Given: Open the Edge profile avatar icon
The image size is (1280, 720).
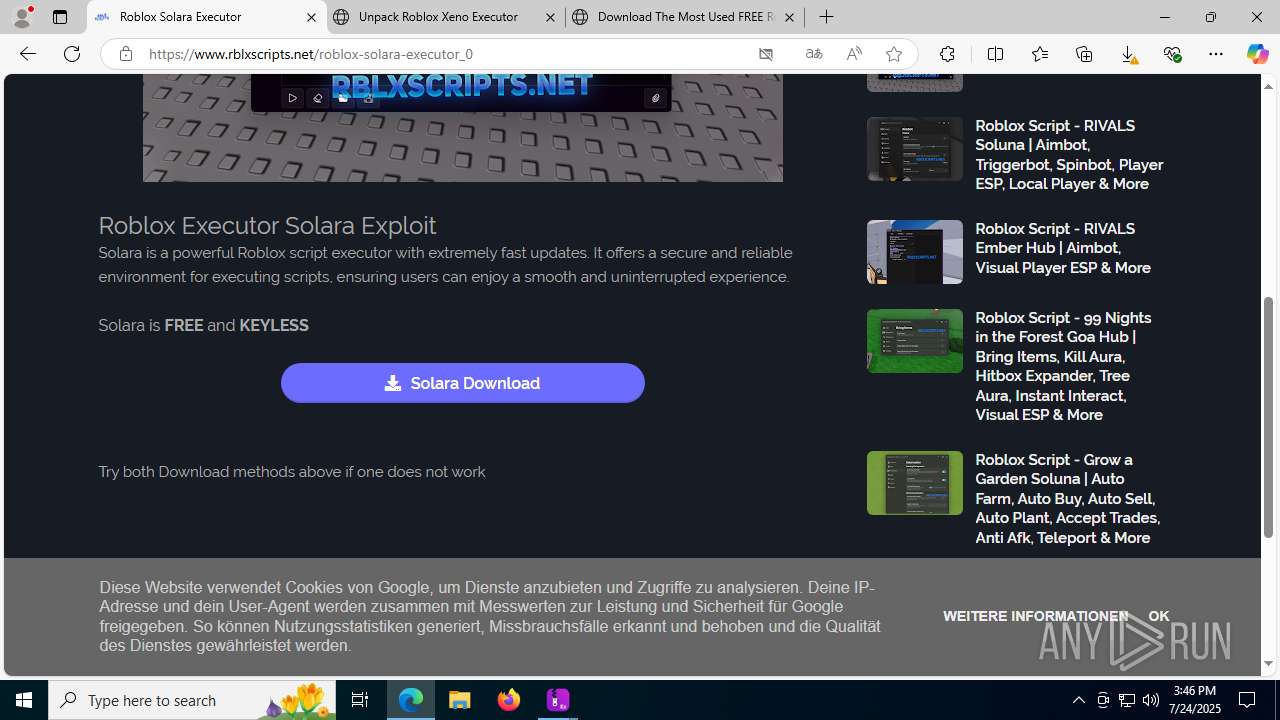Looking at the screenshot, I should [22, 17].
